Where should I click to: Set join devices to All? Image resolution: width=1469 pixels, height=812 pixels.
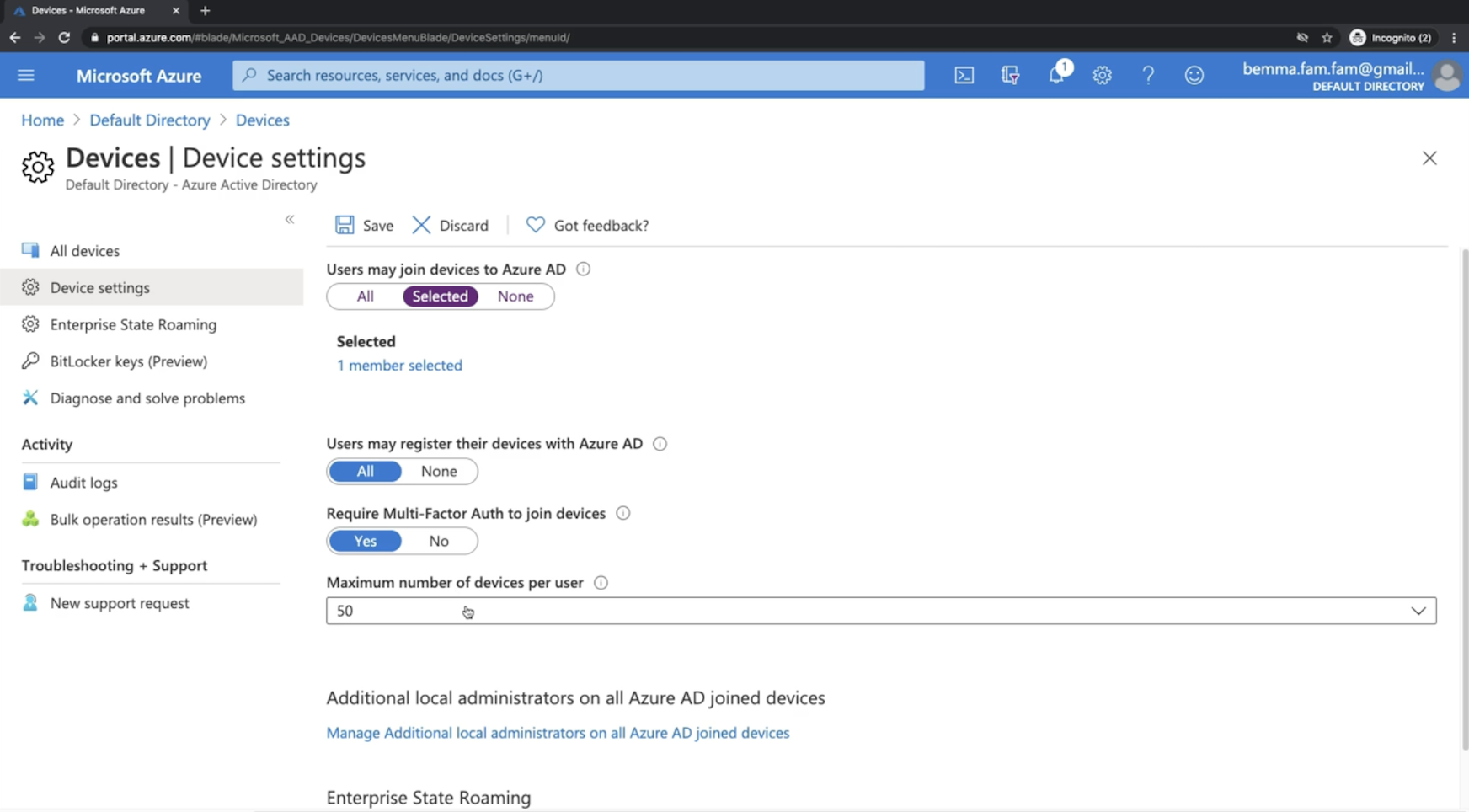pyautogui.click(x=365, y=296)
